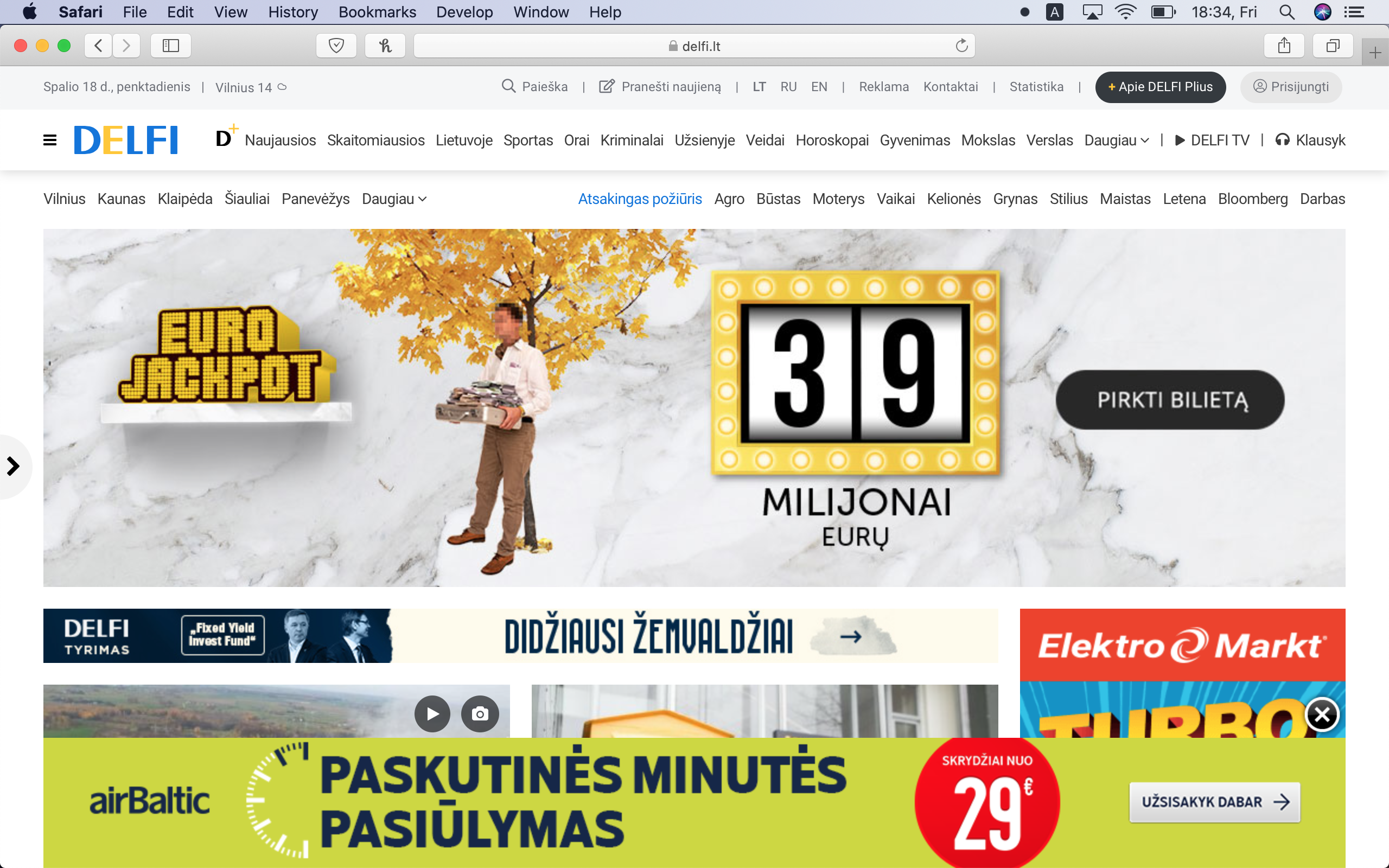The height and width of the screenshot is (868, 1389).
Task: Reload the page with refresh icon
Action: pos(961,46)
